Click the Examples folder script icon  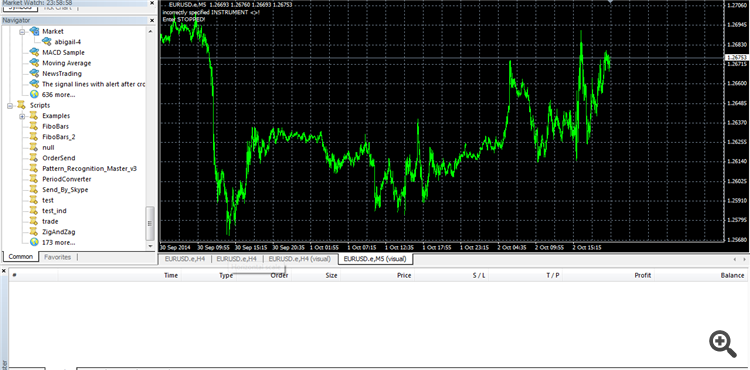[33, 116]
